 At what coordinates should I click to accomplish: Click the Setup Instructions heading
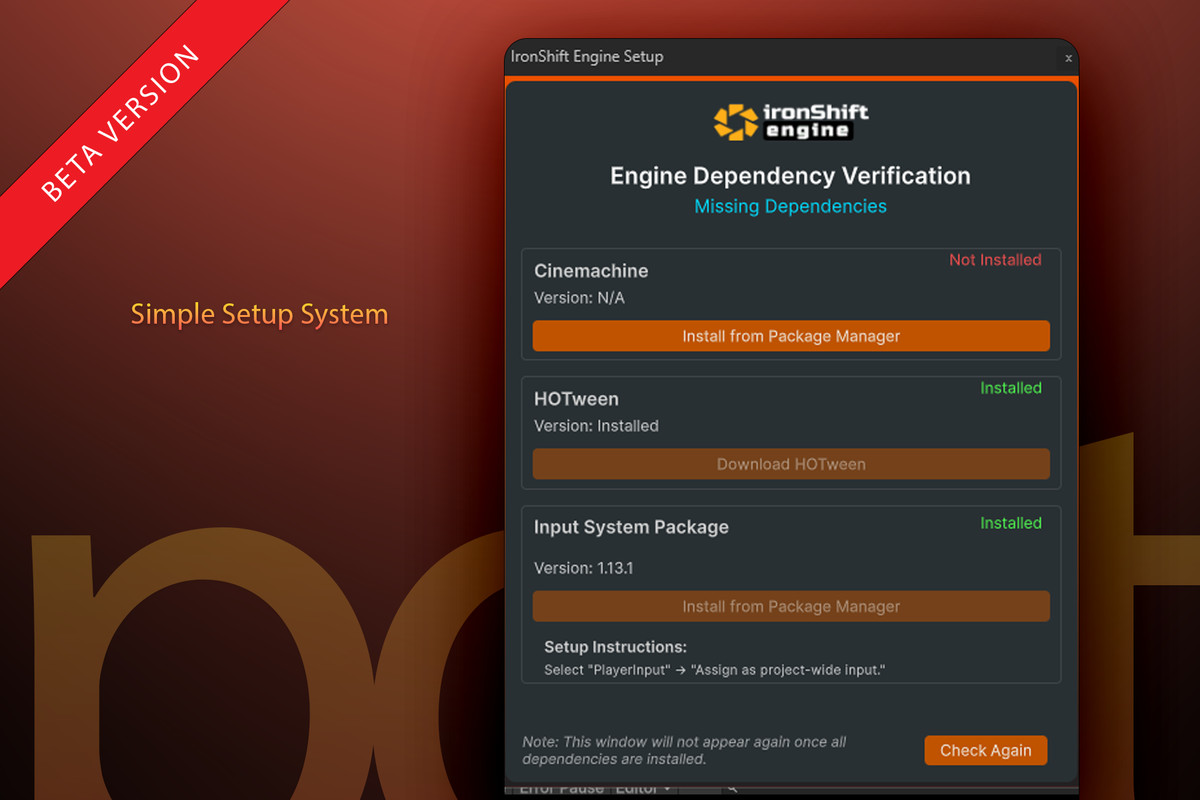tap(615, 647)
